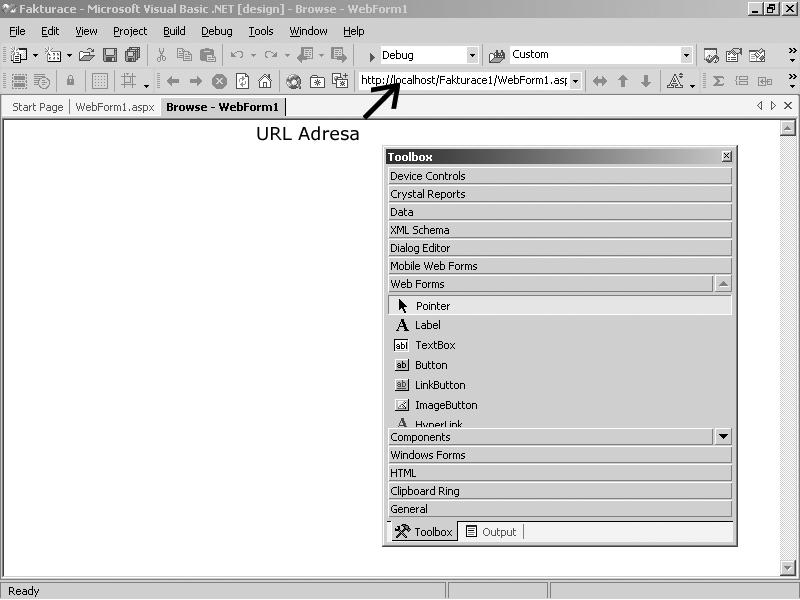Click the Cut scissors icon
This screenshot has width=800, height=600.
(161, 55)
